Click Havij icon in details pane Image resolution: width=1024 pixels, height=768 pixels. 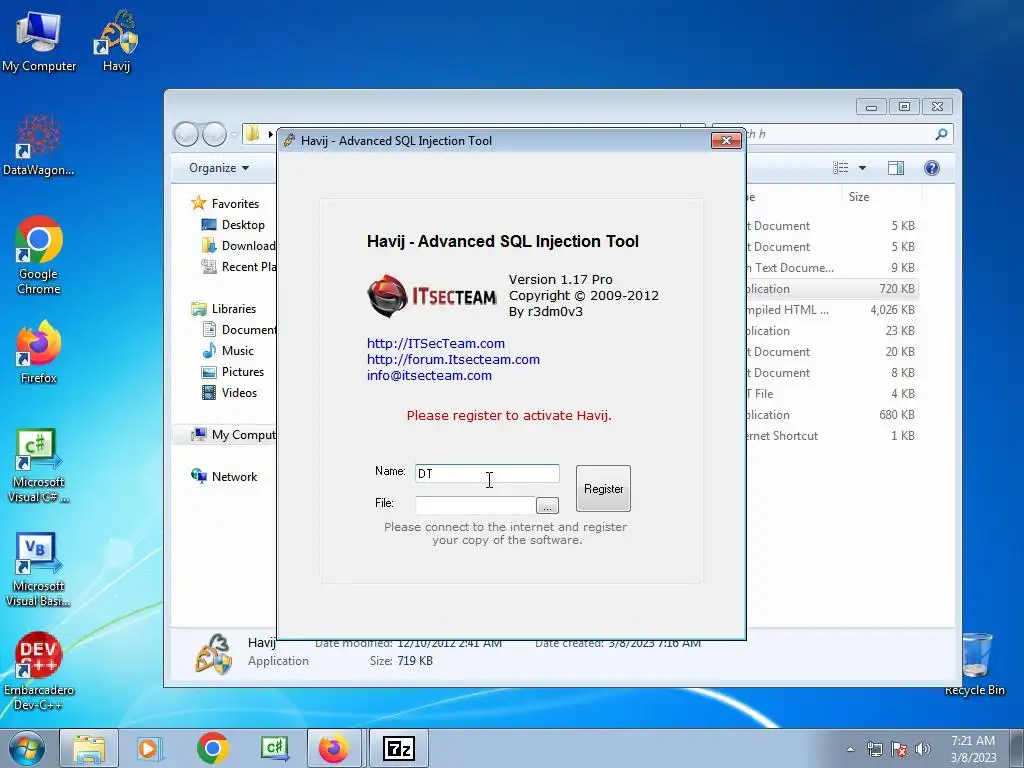[x=214, y=653]
